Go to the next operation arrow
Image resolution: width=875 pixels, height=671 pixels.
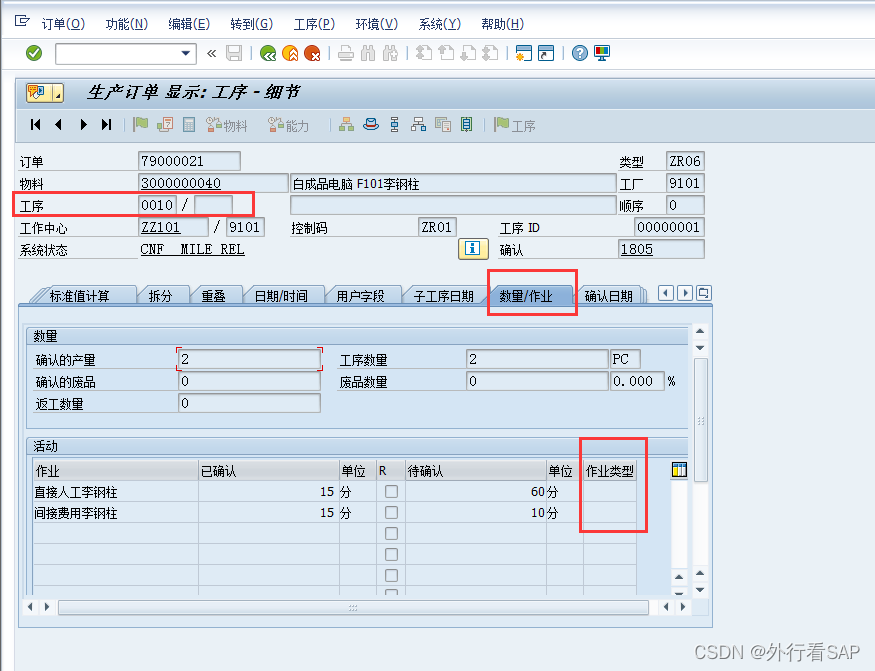[83, 124]
